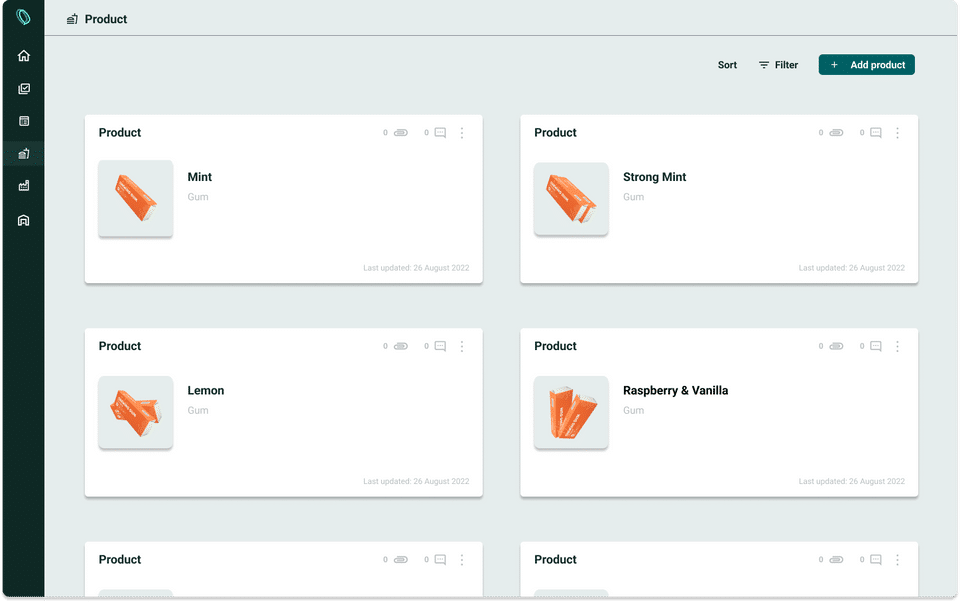Screen dimensions: 960x602
Task: Open the warehouse sidebar icon
Action: coord(24,220)
